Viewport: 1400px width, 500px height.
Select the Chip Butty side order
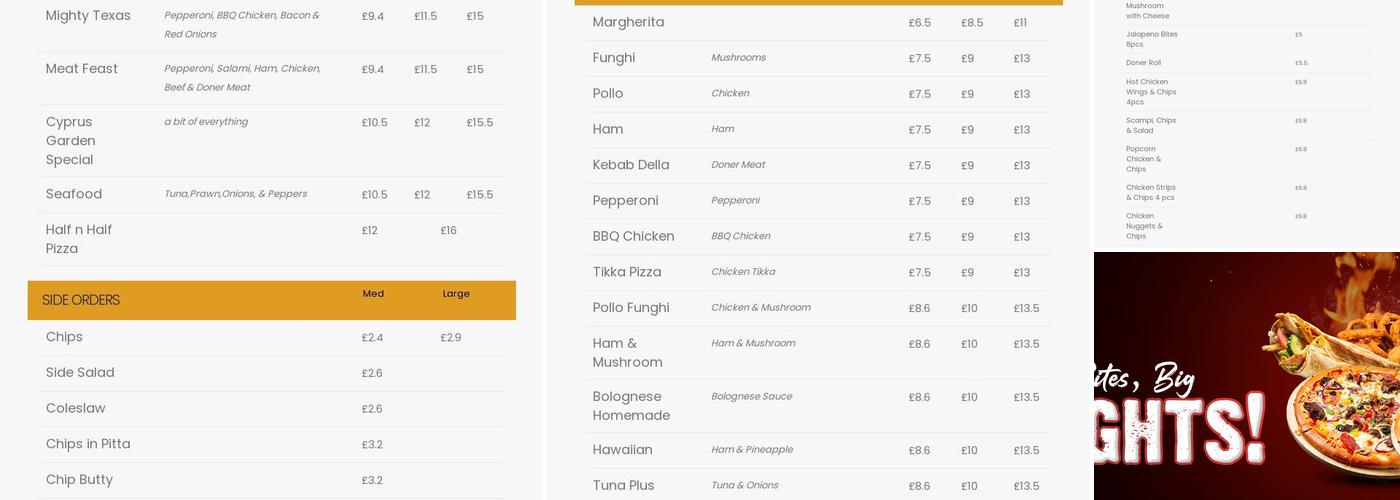79,480
